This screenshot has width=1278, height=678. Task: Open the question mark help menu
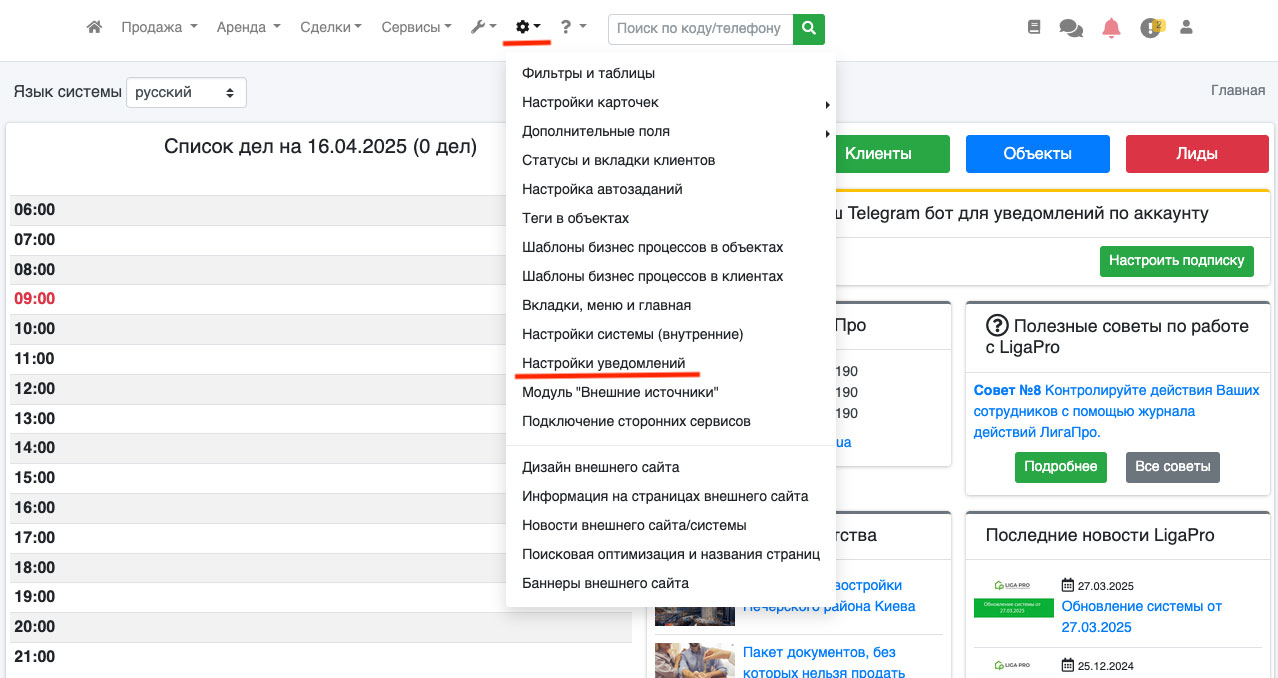pos(572,28)
